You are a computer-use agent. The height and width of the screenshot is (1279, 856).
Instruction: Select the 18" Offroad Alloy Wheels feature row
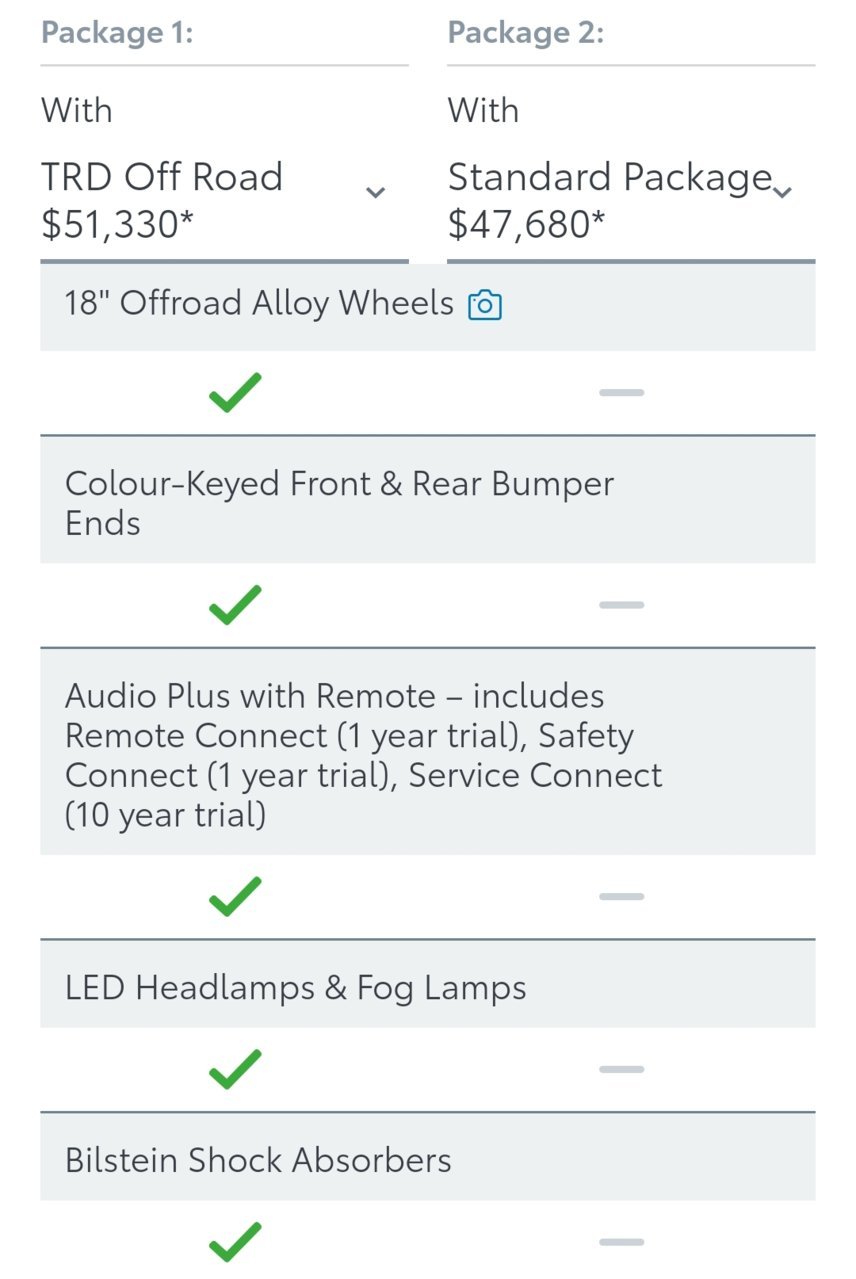click(x=428, y=306)
